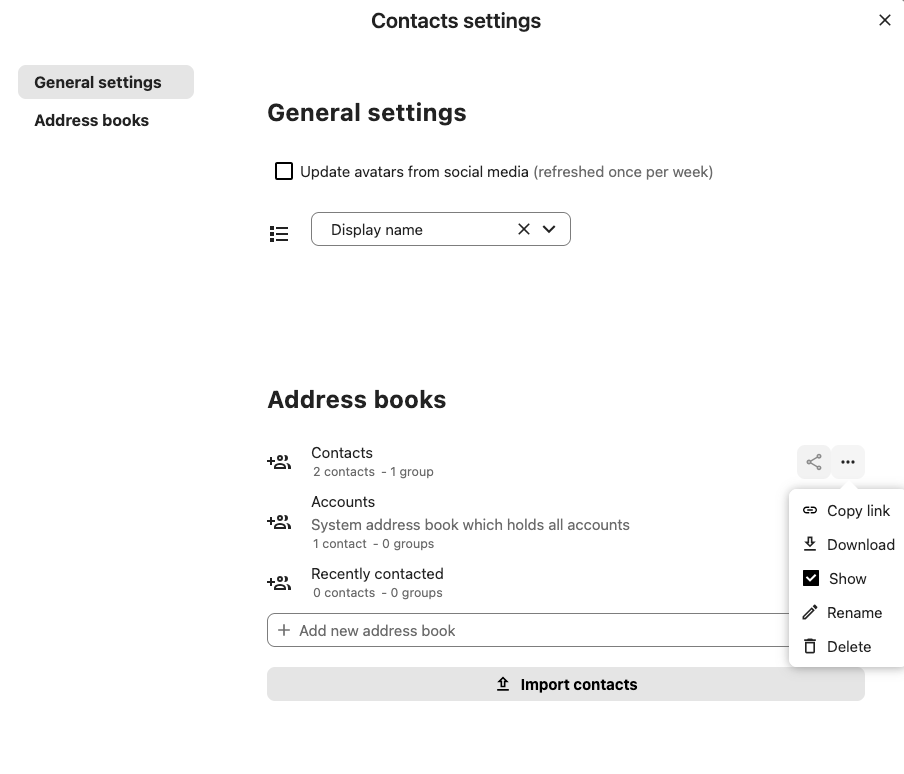The image size is (904, 774).
Task: Choose Copy link from the actions menu
Action: (858, 510)
